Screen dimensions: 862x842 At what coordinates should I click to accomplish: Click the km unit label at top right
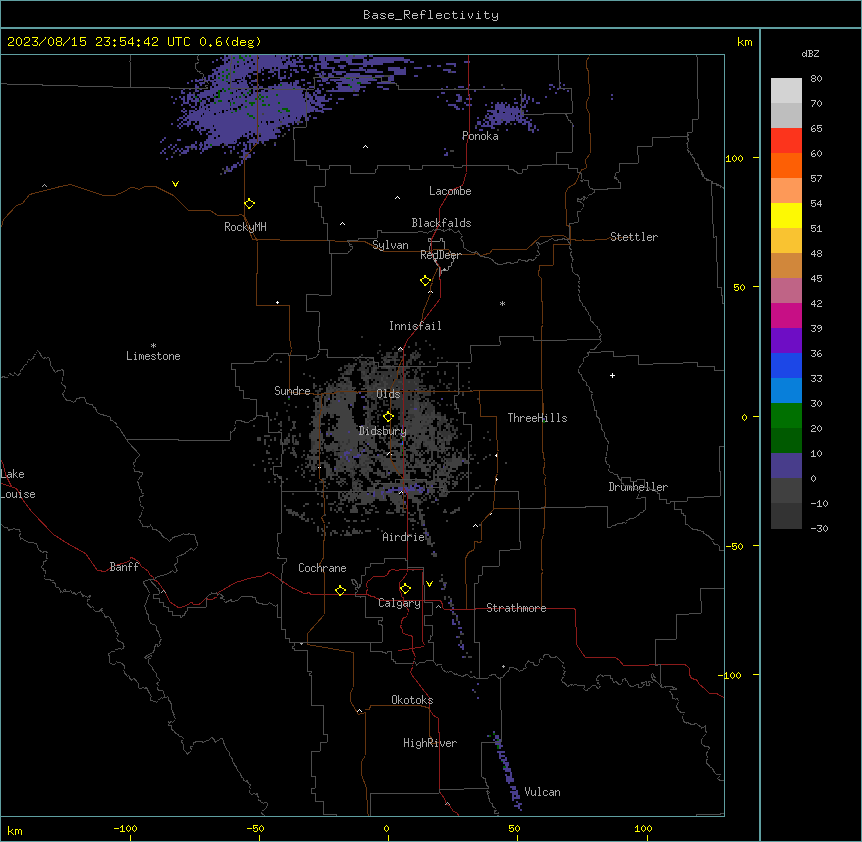[744, 42]
